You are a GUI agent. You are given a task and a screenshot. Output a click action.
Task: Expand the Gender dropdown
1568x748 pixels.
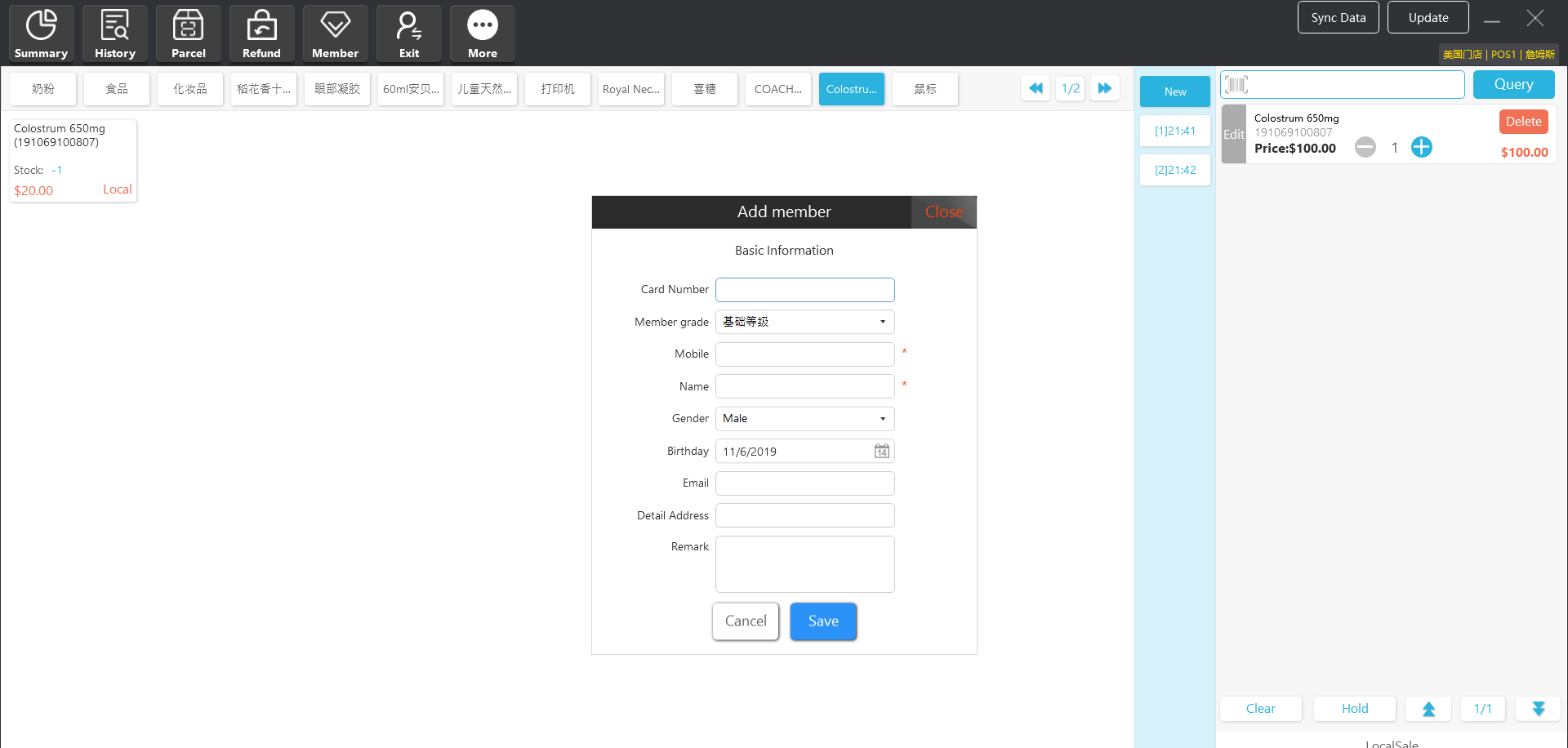point(882,419)
